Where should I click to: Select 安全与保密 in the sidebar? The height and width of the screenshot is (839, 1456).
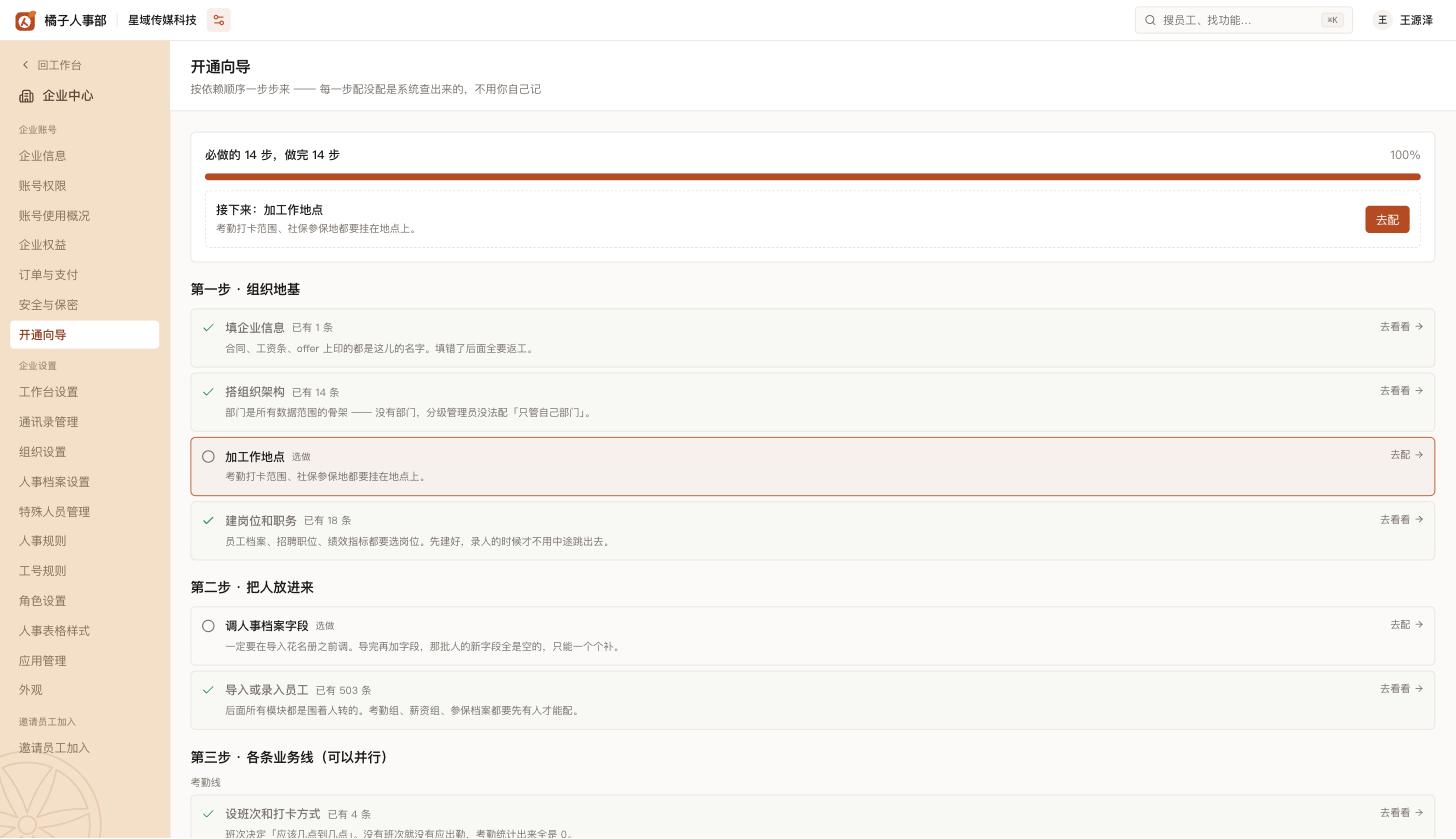tap(85, 305)
